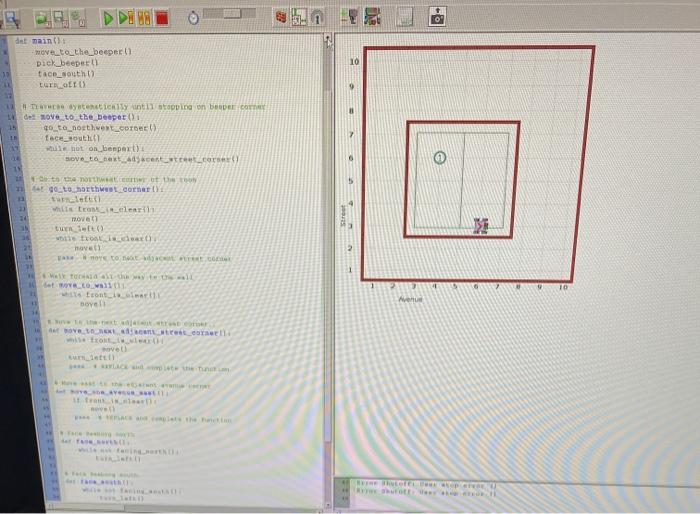
Task: Click the robot in the world grid
Action: 481,226
